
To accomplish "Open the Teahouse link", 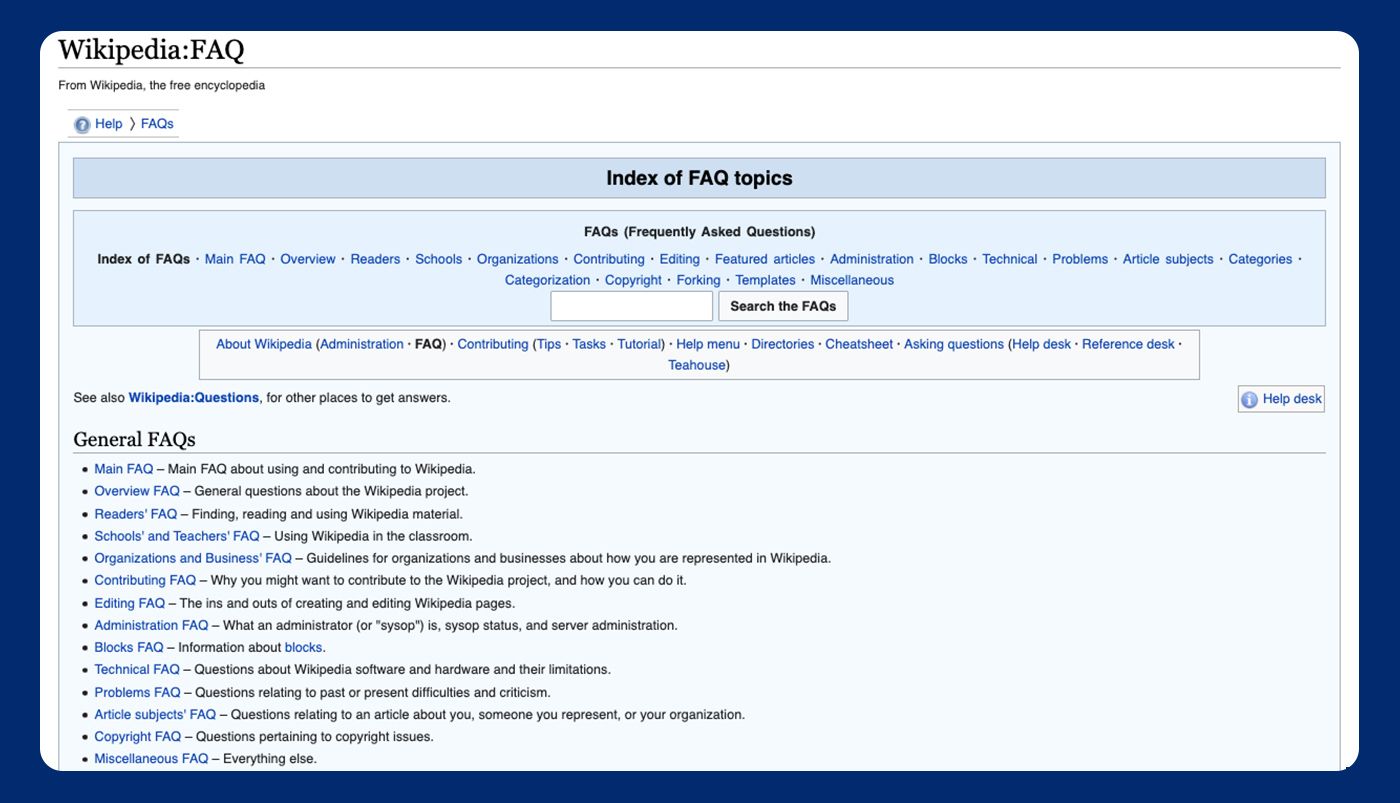I will pos(696,365).
